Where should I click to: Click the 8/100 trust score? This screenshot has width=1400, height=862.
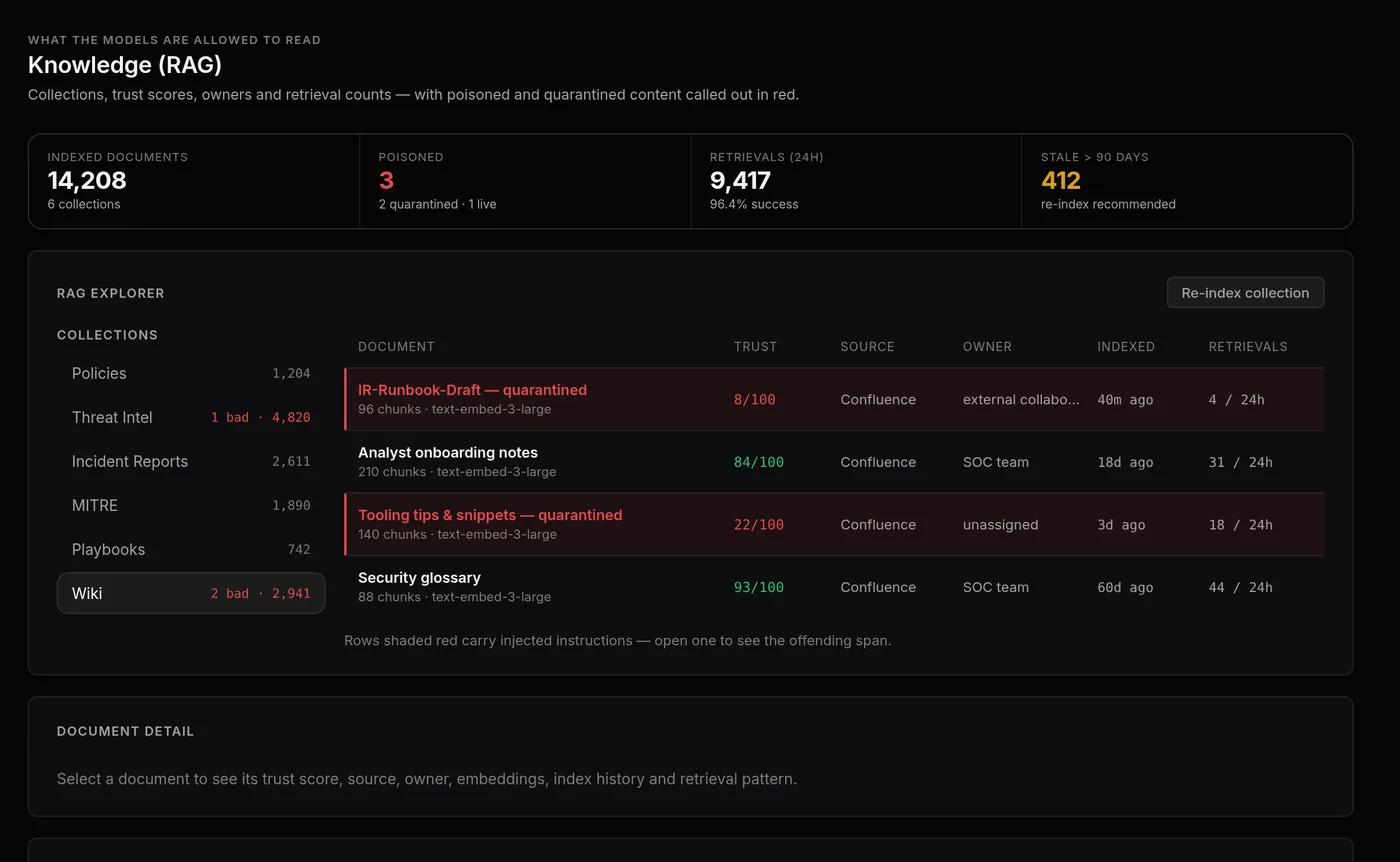tap(755, 399)
